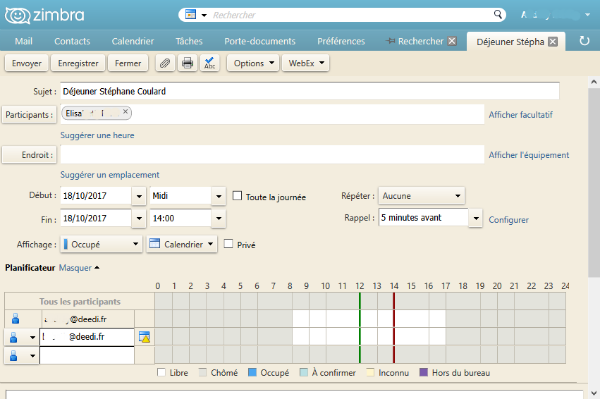Viewport: 600px width, 399px height.
Task: Click Suggérer une heure link
Action: (x=97, y=135)
